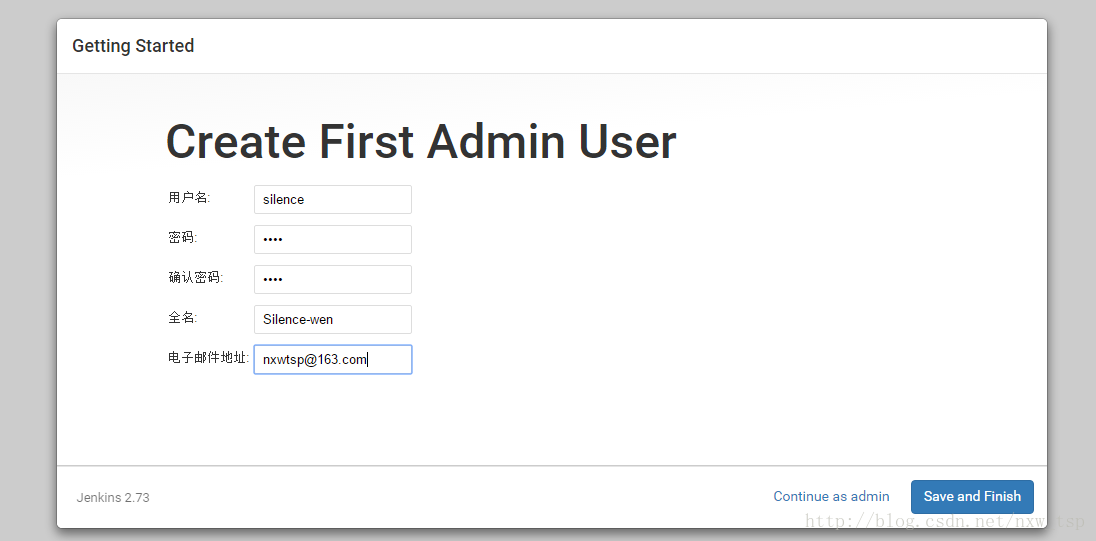Focus the 电子邮件地址 email input box

333,359
